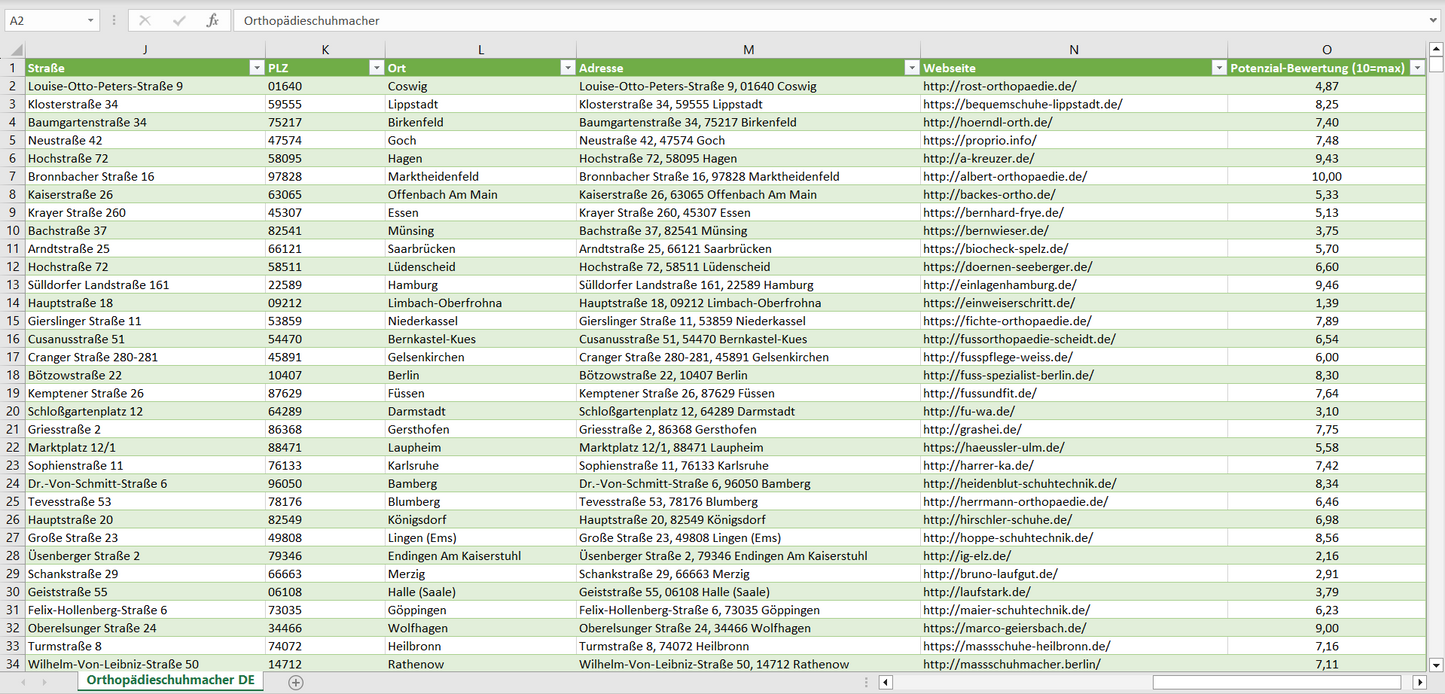Click vertical scrollbar down arrow
The height and width of the screenshot is (694, 1445).
pos(1436,664)
